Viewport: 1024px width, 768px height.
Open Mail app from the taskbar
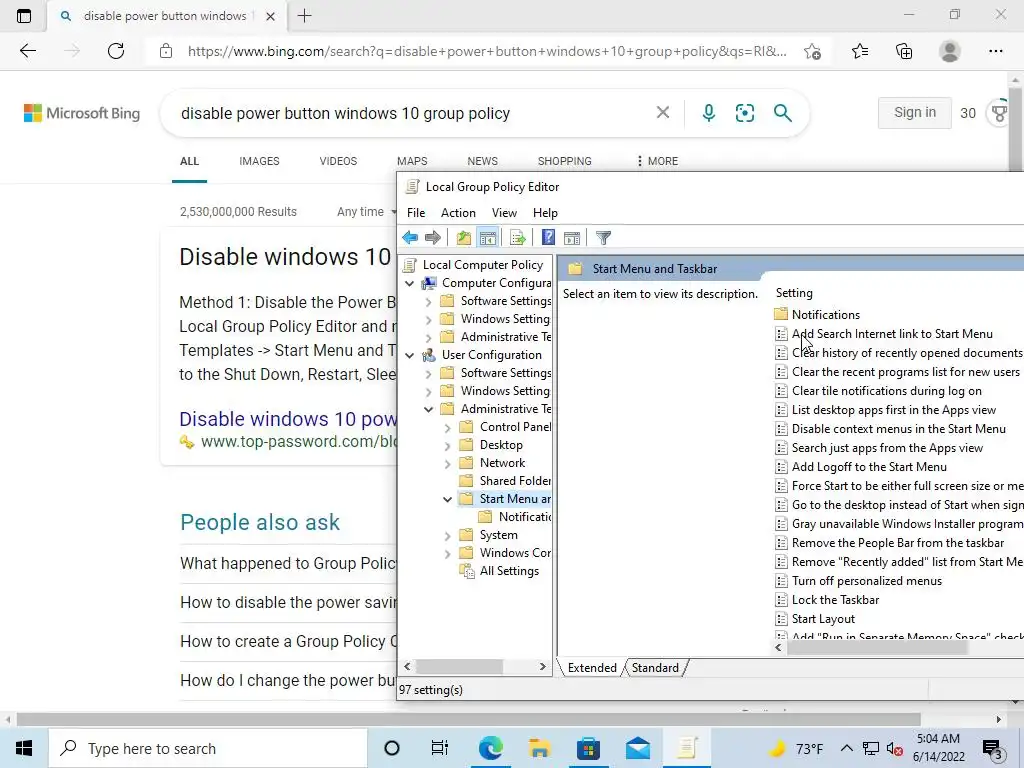637,748
